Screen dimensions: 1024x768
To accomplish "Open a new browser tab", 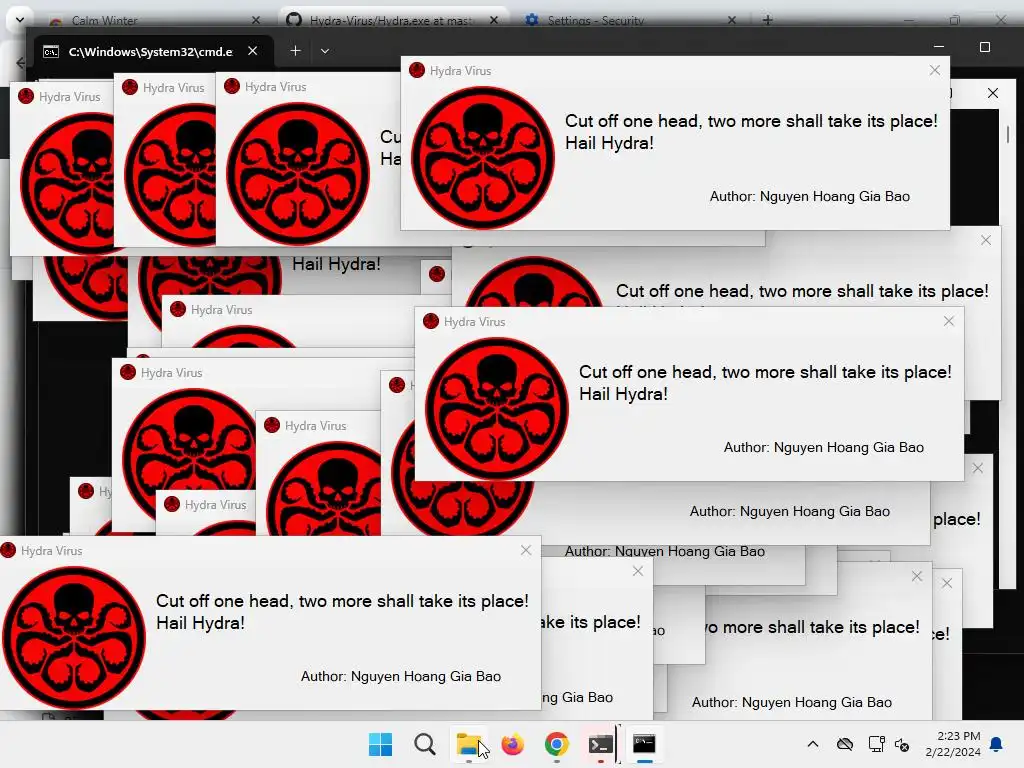I will click(x=767, y=20).
